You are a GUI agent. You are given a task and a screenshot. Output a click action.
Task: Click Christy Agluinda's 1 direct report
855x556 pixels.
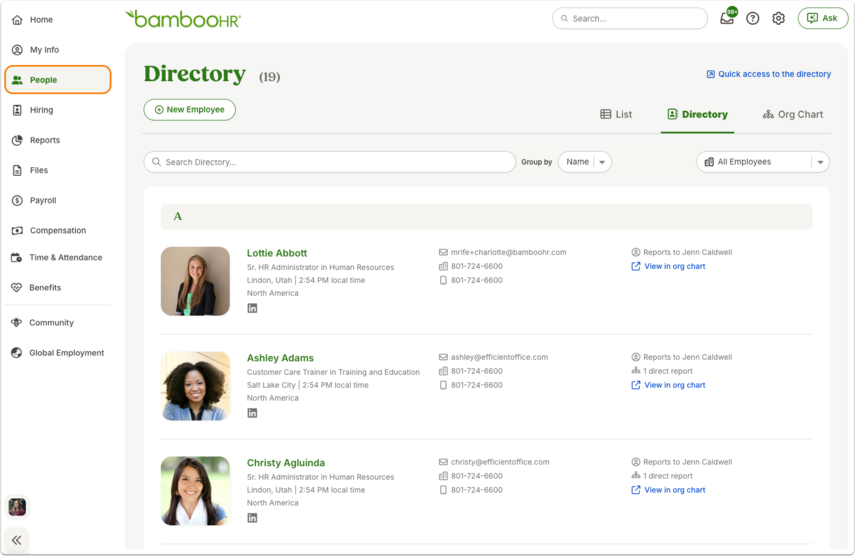pos(667,476)
